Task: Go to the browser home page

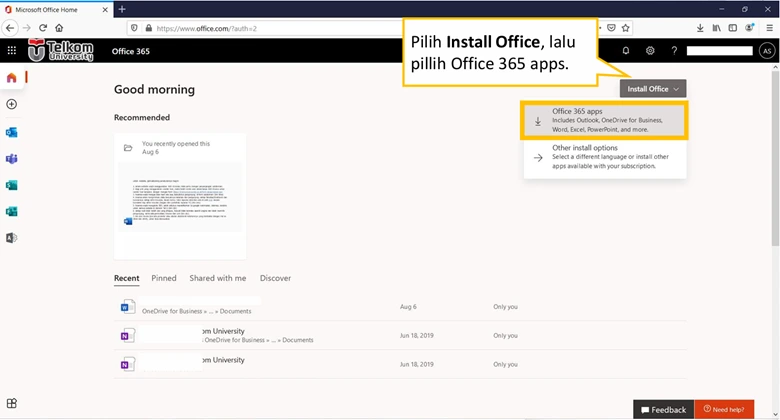Action: tap(59, 28)
